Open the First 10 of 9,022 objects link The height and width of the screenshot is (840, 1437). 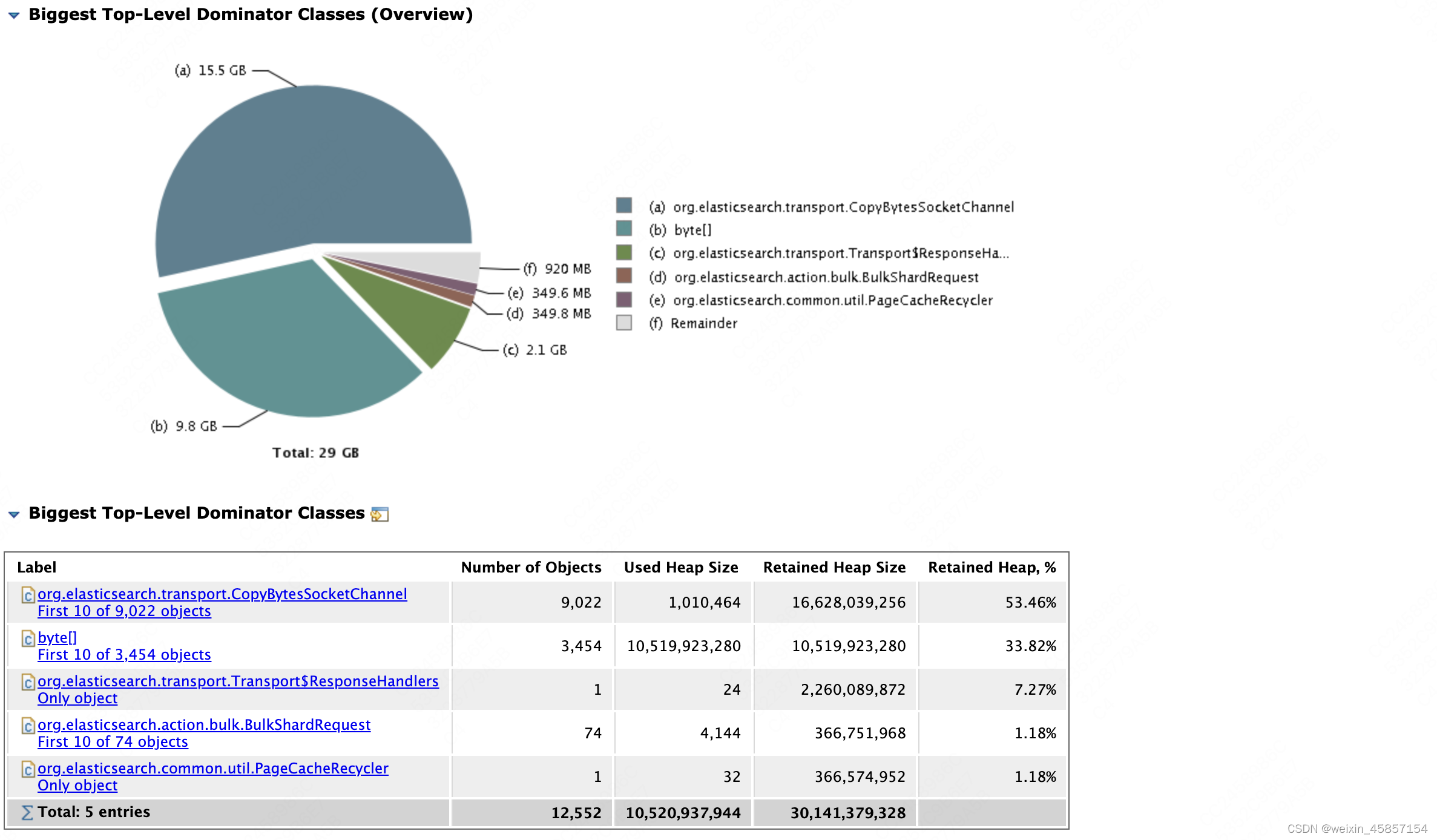[124, 611]
